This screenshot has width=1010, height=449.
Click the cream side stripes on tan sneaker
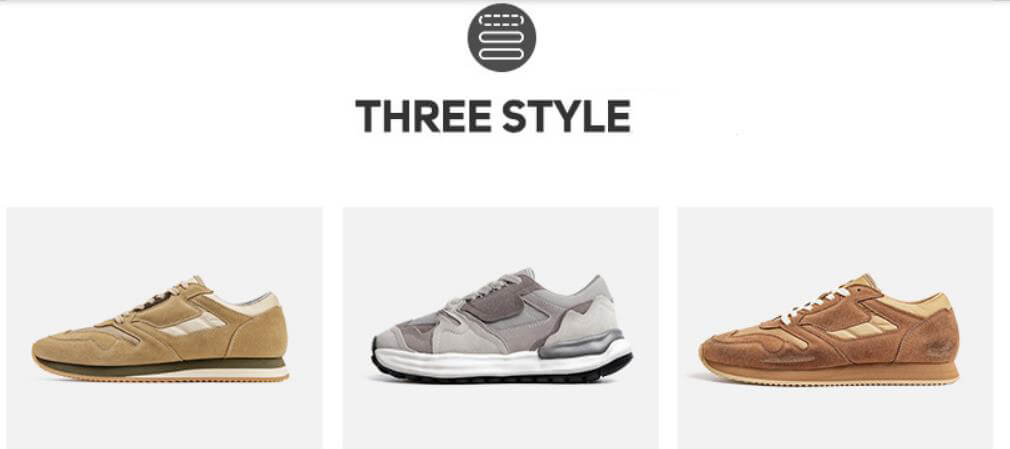(x=192, y=323)
